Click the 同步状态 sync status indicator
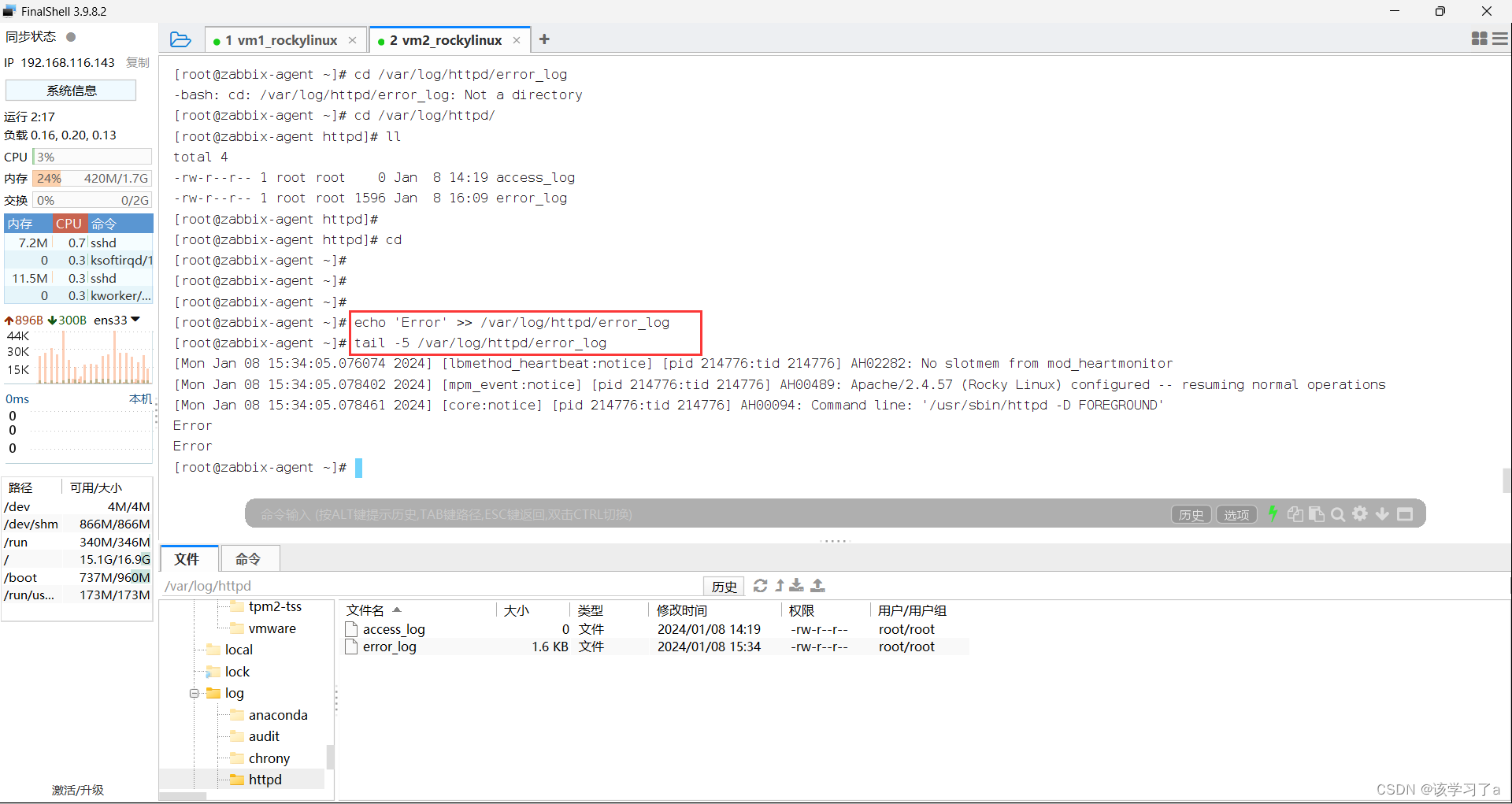 coord(71,37)
